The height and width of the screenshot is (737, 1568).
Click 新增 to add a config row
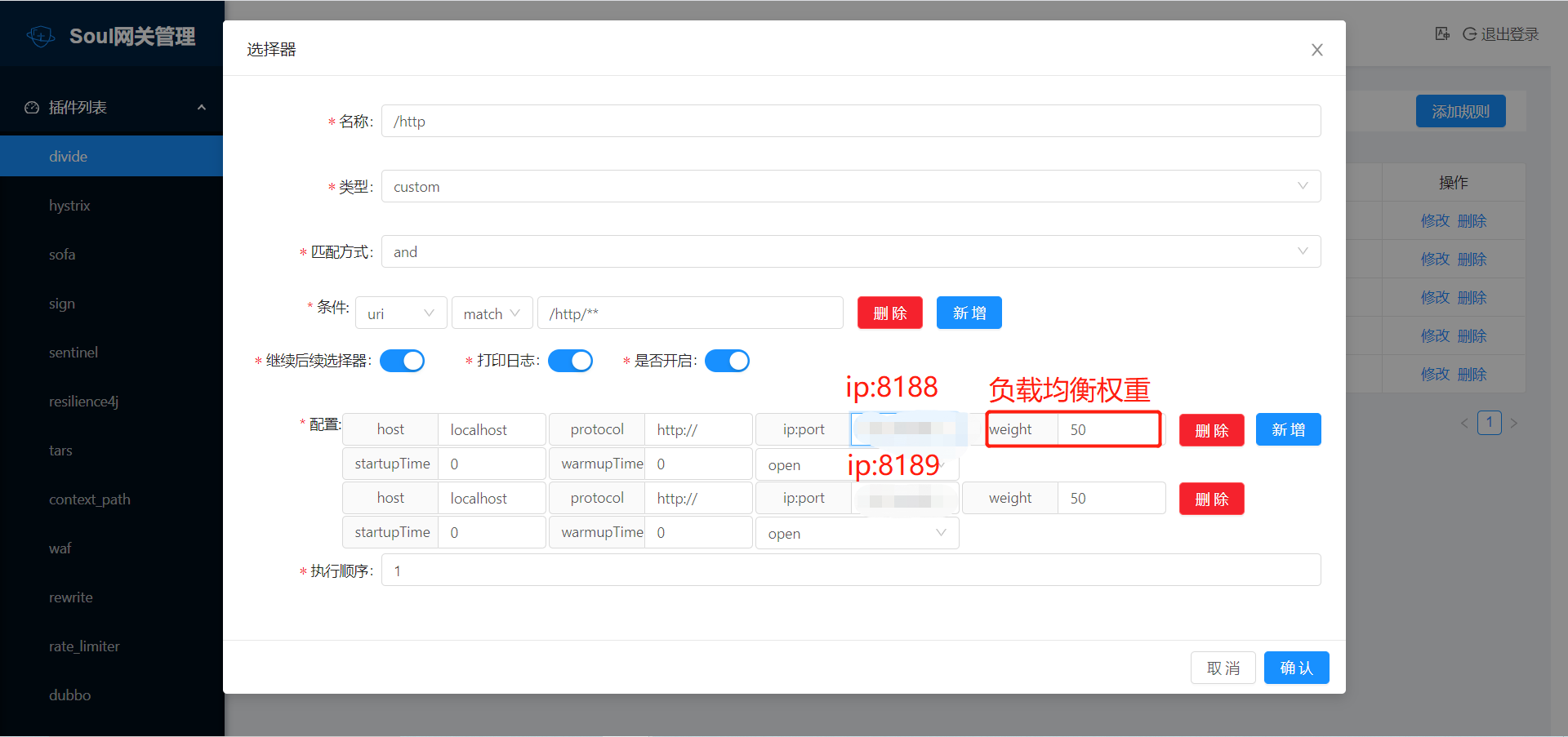[1288, 429]
